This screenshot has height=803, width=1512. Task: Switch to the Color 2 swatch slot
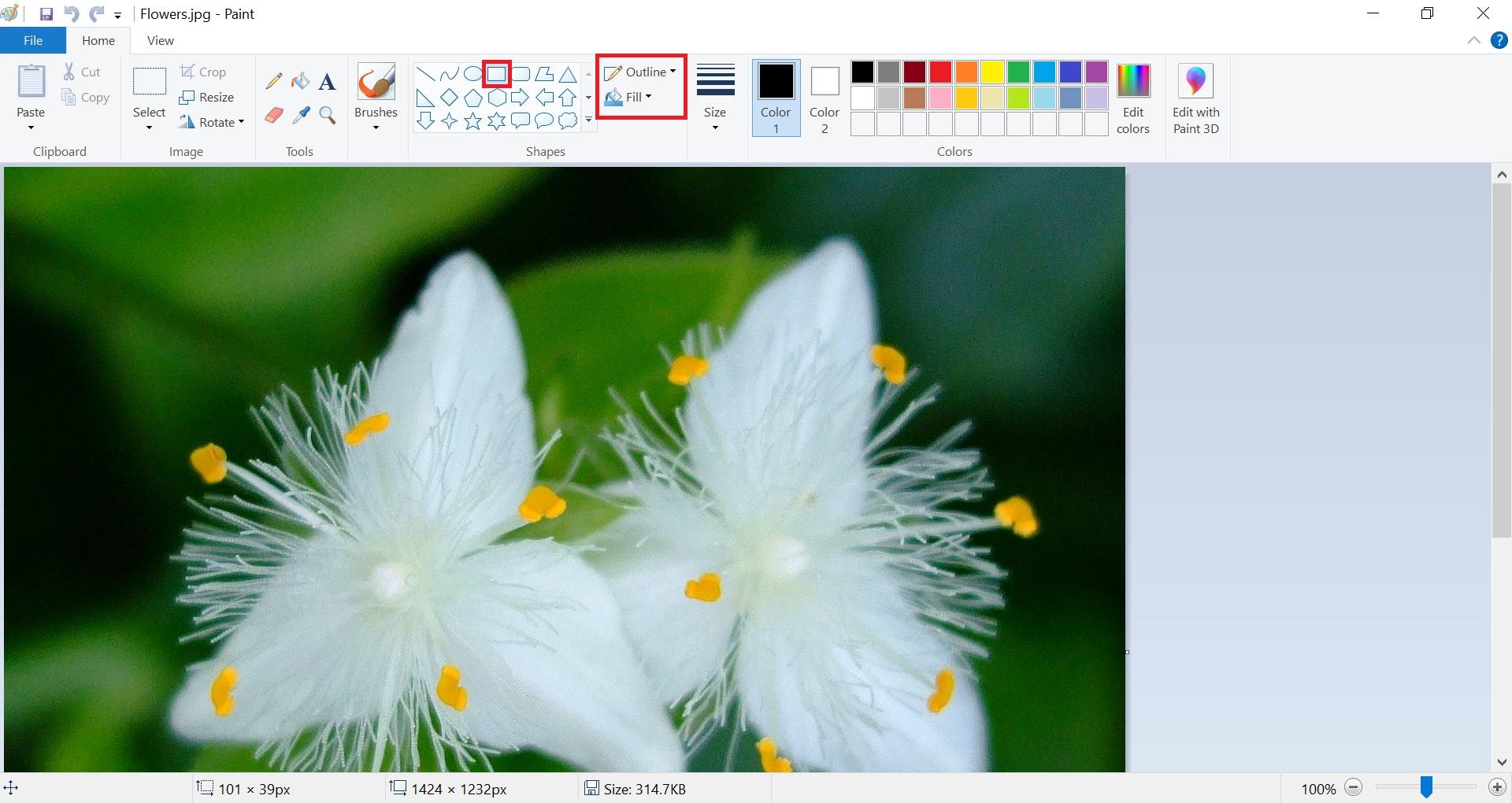(x=824, y=96)
